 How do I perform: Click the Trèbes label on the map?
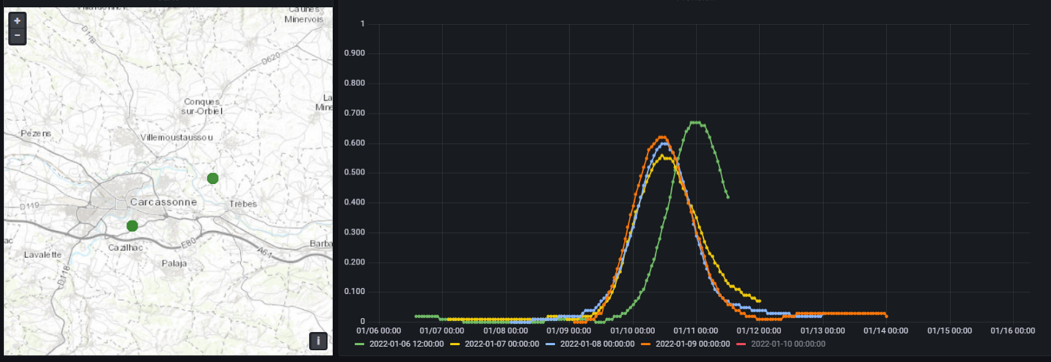[243, 204]
